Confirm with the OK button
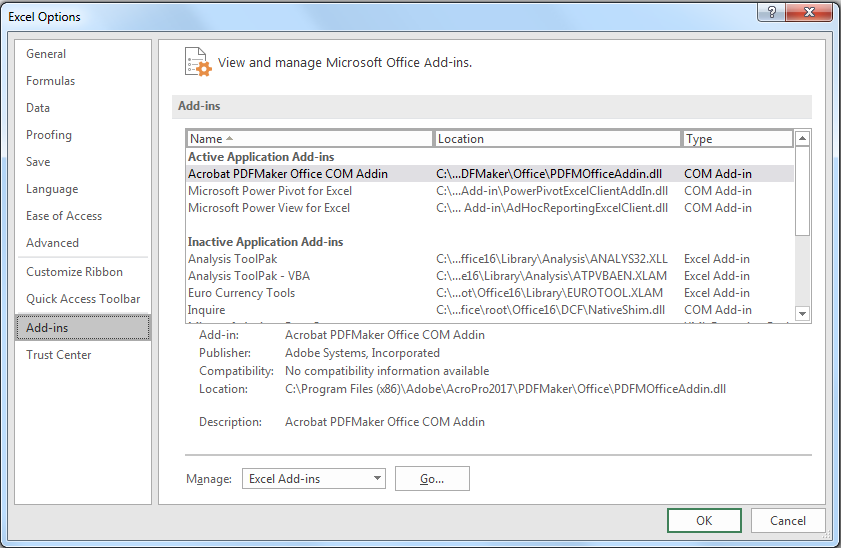Viewport: 841px width, 548px height. [704, 521]
